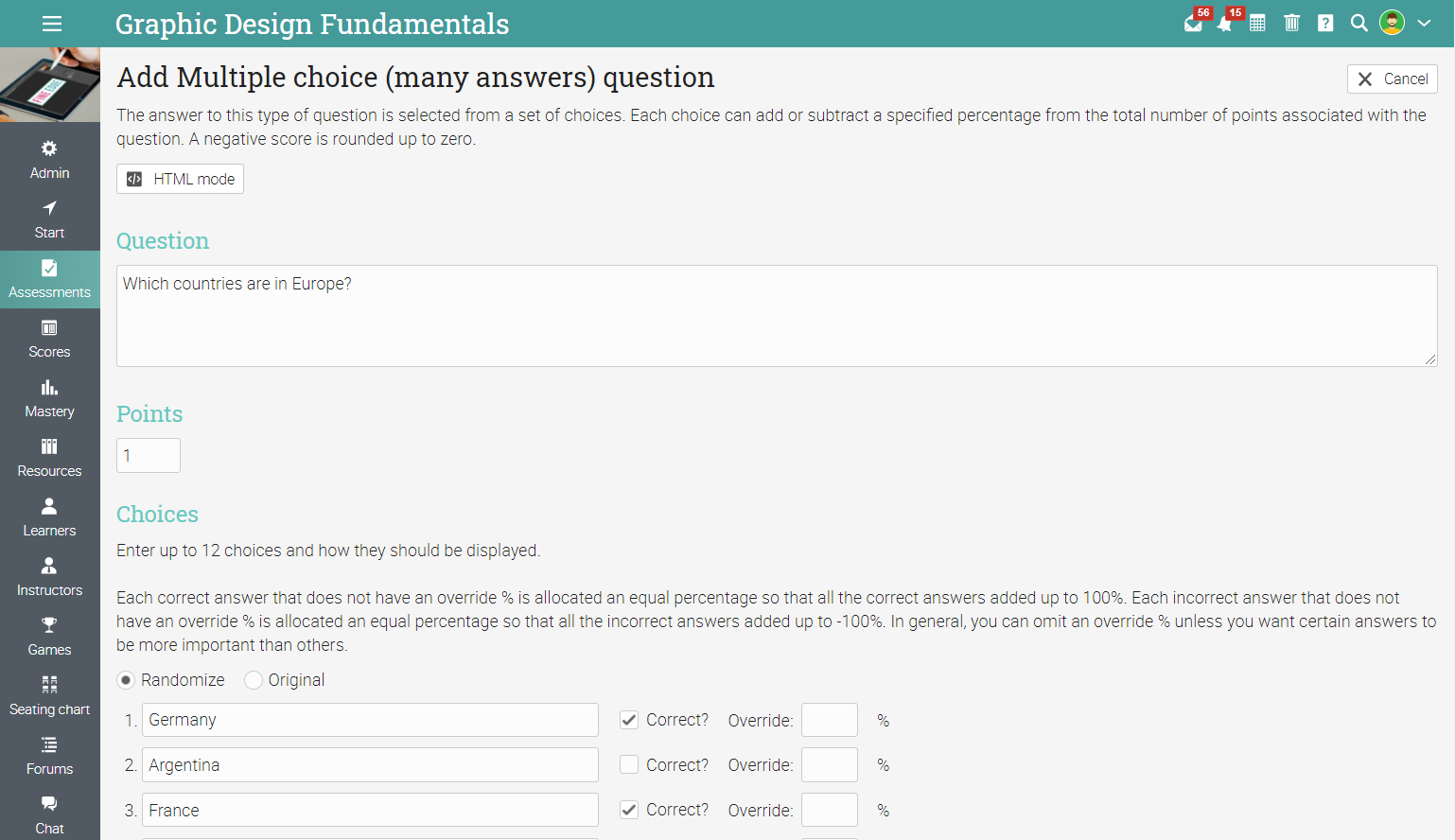Viewport: 1455px width, 840px height.
Task: Cancel adding the question
Action: (1392, 79)
